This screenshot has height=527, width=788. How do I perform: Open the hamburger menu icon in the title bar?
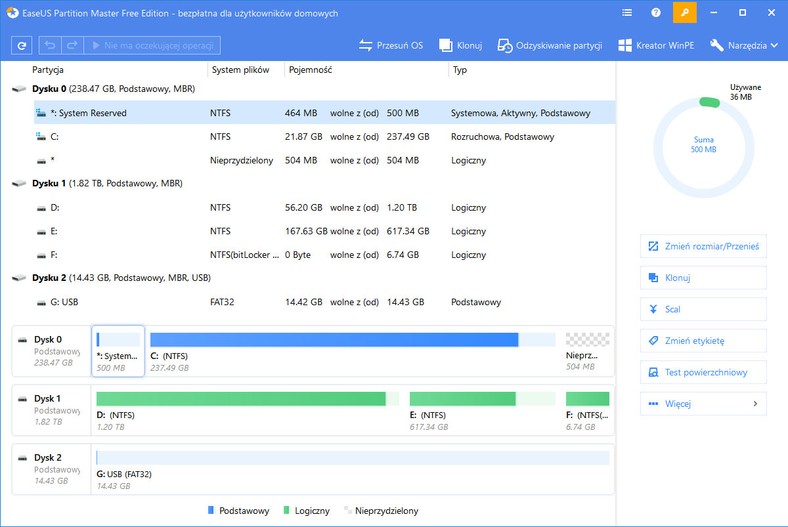coord(627,13)
